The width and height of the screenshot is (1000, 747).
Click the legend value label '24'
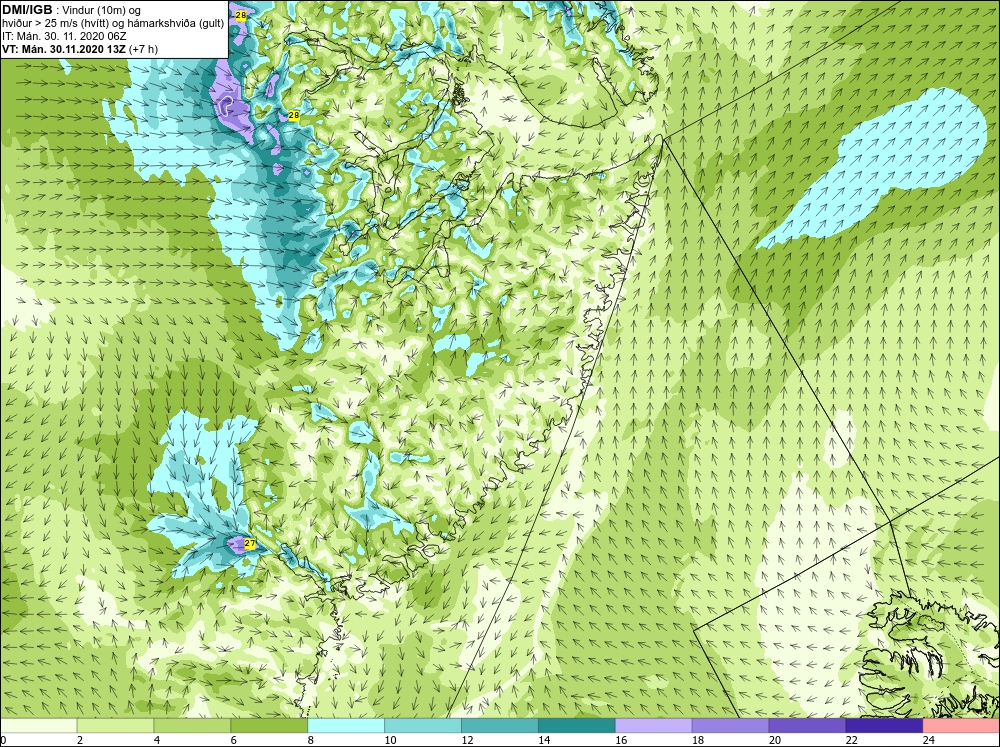pyautogui.click(x=929, y=740)
